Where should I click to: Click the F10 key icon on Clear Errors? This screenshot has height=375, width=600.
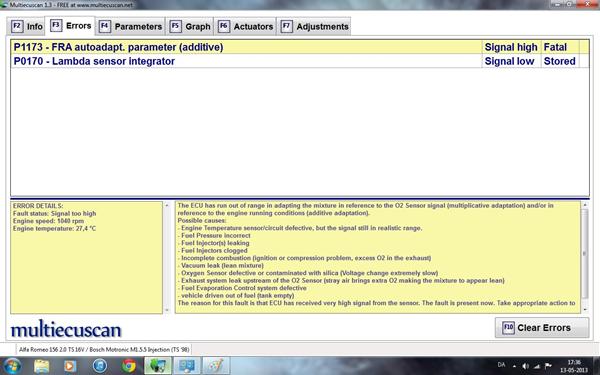[508, 328]
